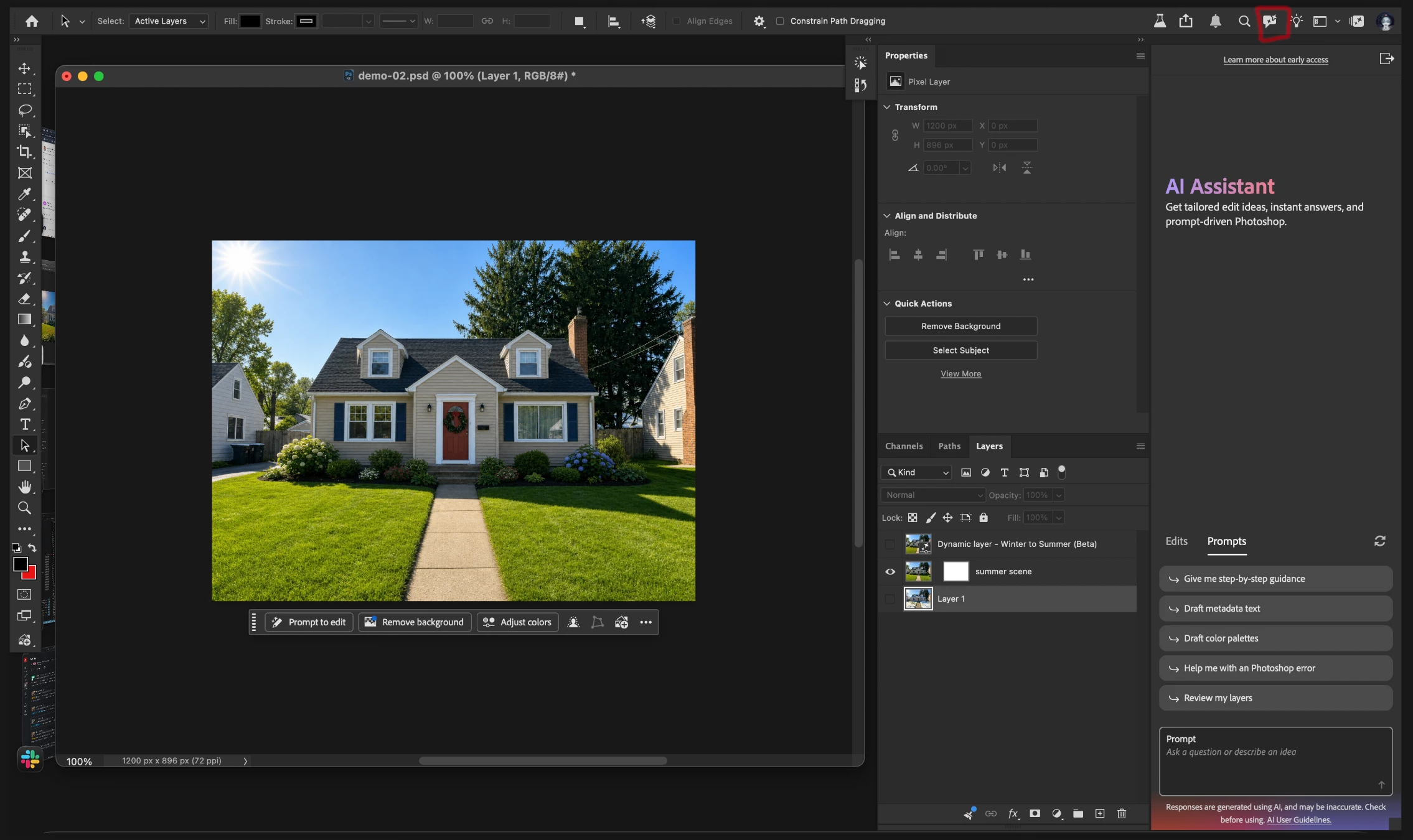Select the Pen tool
This screenshot has width=1413, height=840.
[24, 403]
